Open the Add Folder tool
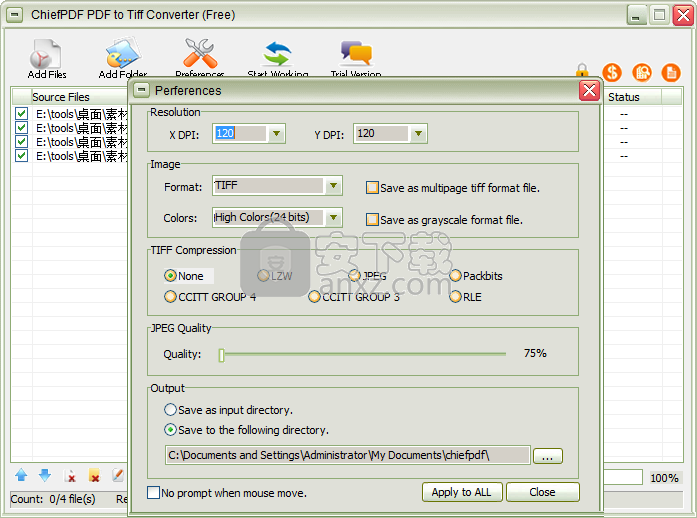Viewport: 697px width, 518px height. tap(123, 59)
